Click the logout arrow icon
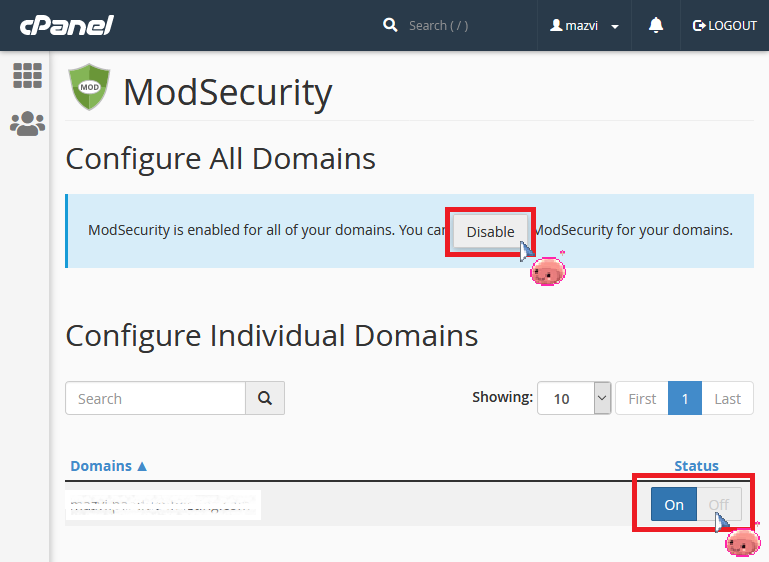Viewport: 769px width, 562px height. [x=698, y=26]
